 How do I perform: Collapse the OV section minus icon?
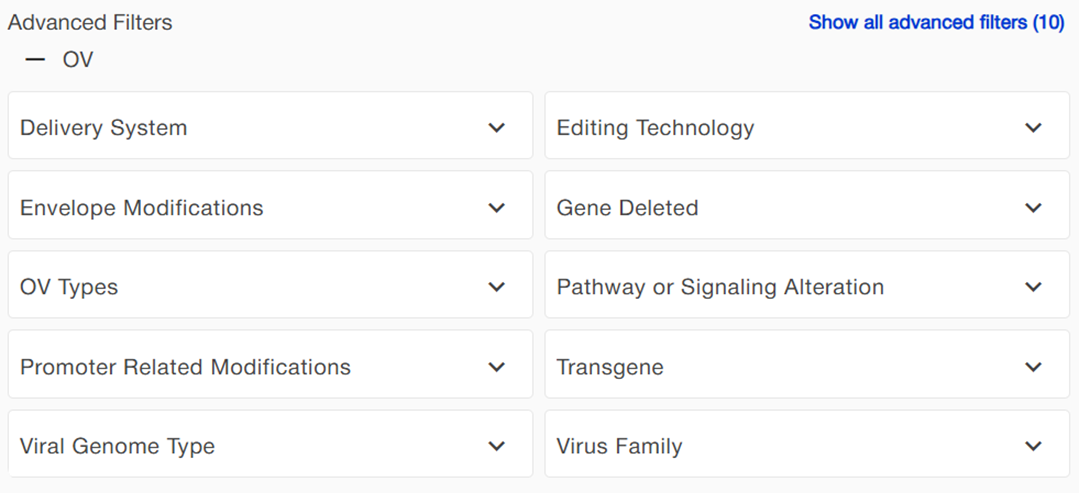(x=36, y=60)
